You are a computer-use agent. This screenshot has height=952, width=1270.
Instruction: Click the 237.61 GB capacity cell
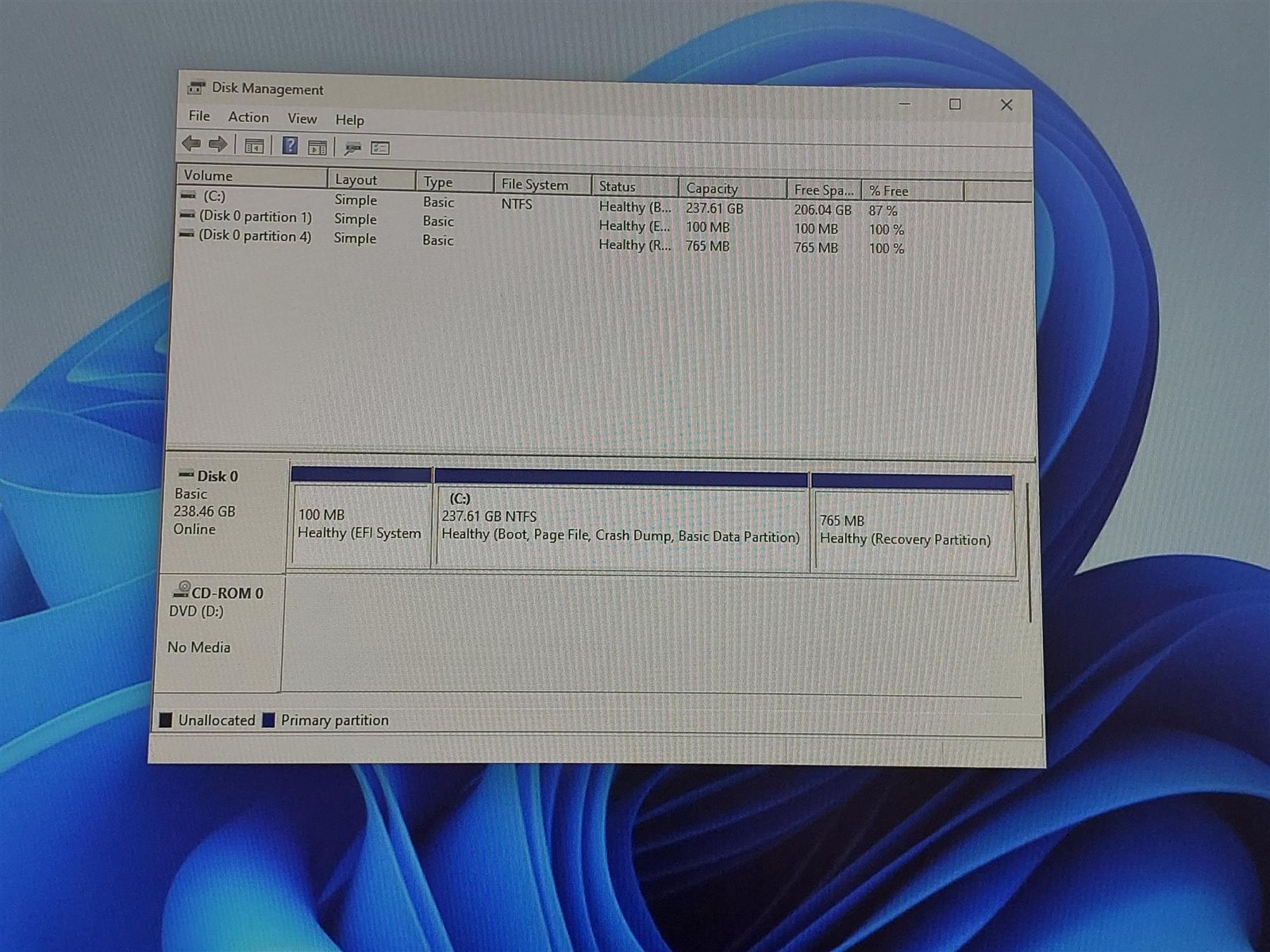[x=714, y=209]
